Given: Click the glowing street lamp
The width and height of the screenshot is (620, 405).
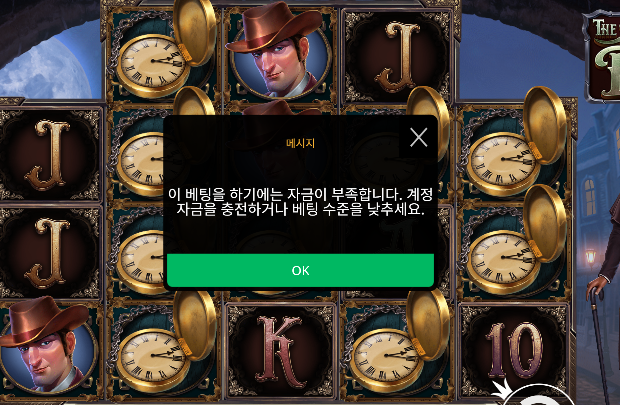Looking at the screenshot, I should point(590,257).
